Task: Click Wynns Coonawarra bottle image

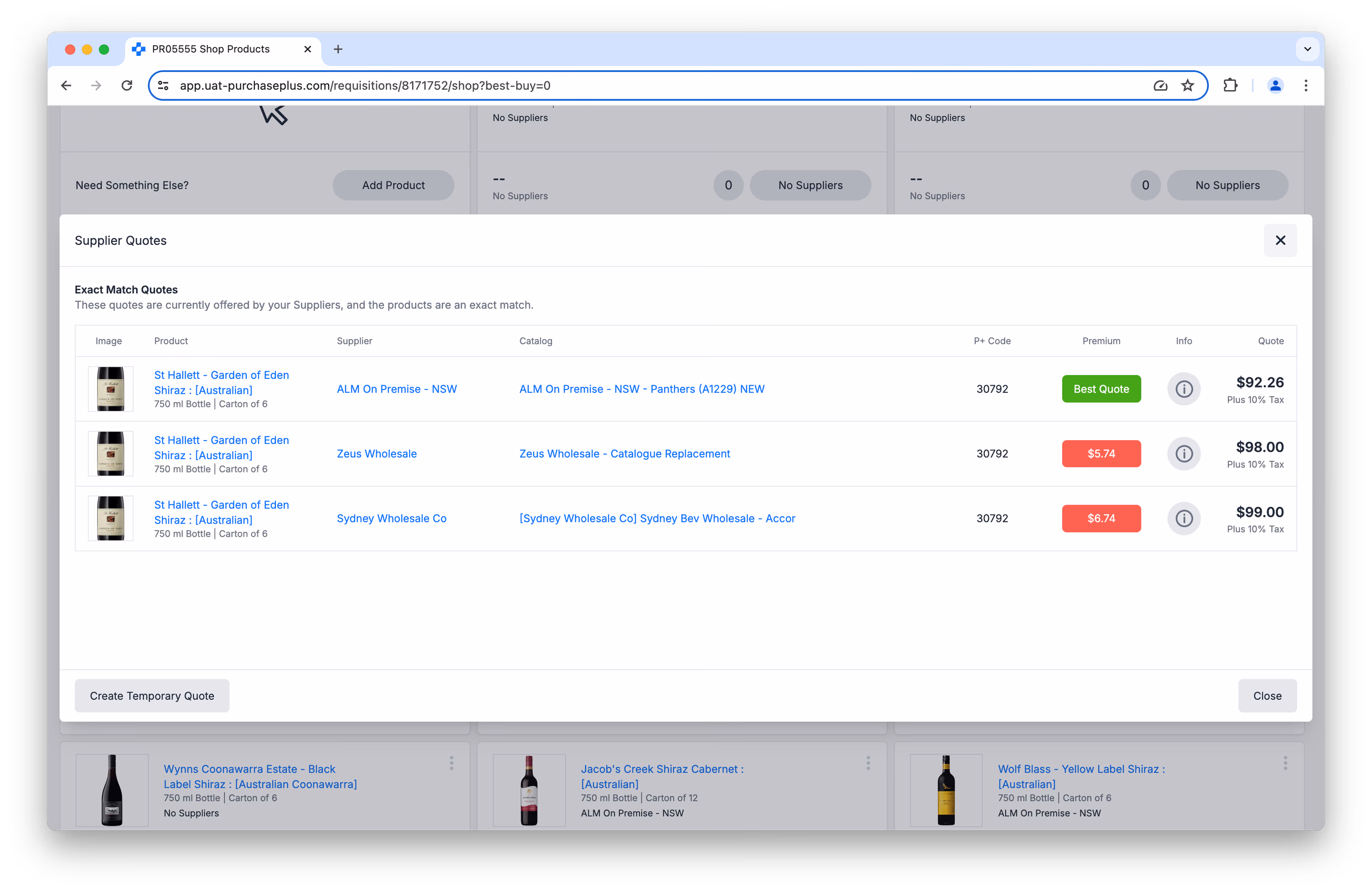Action: click(x=112, y=790)
